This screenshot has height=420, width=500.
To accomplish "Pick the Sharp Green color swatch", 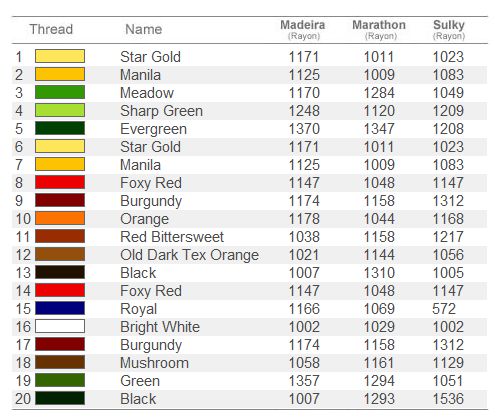I will click(x=60, y=110).
